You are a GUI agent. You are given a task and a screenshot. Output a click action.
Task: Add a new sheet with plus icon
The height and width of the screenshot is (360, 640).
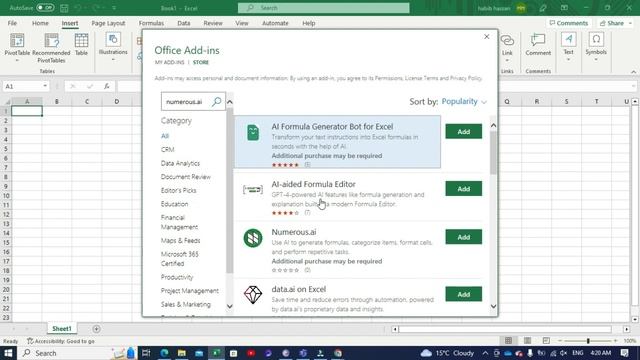[96, 329]
